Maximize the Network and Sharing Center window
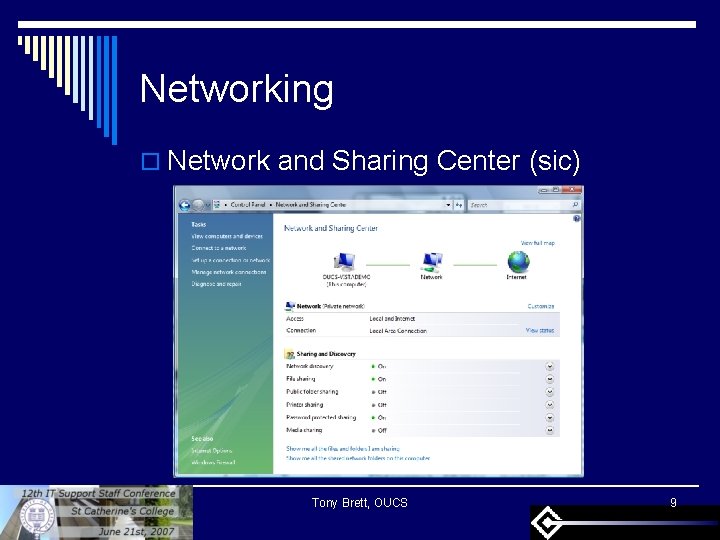This screenshot has height=540, width=720. tap(555, 190)
